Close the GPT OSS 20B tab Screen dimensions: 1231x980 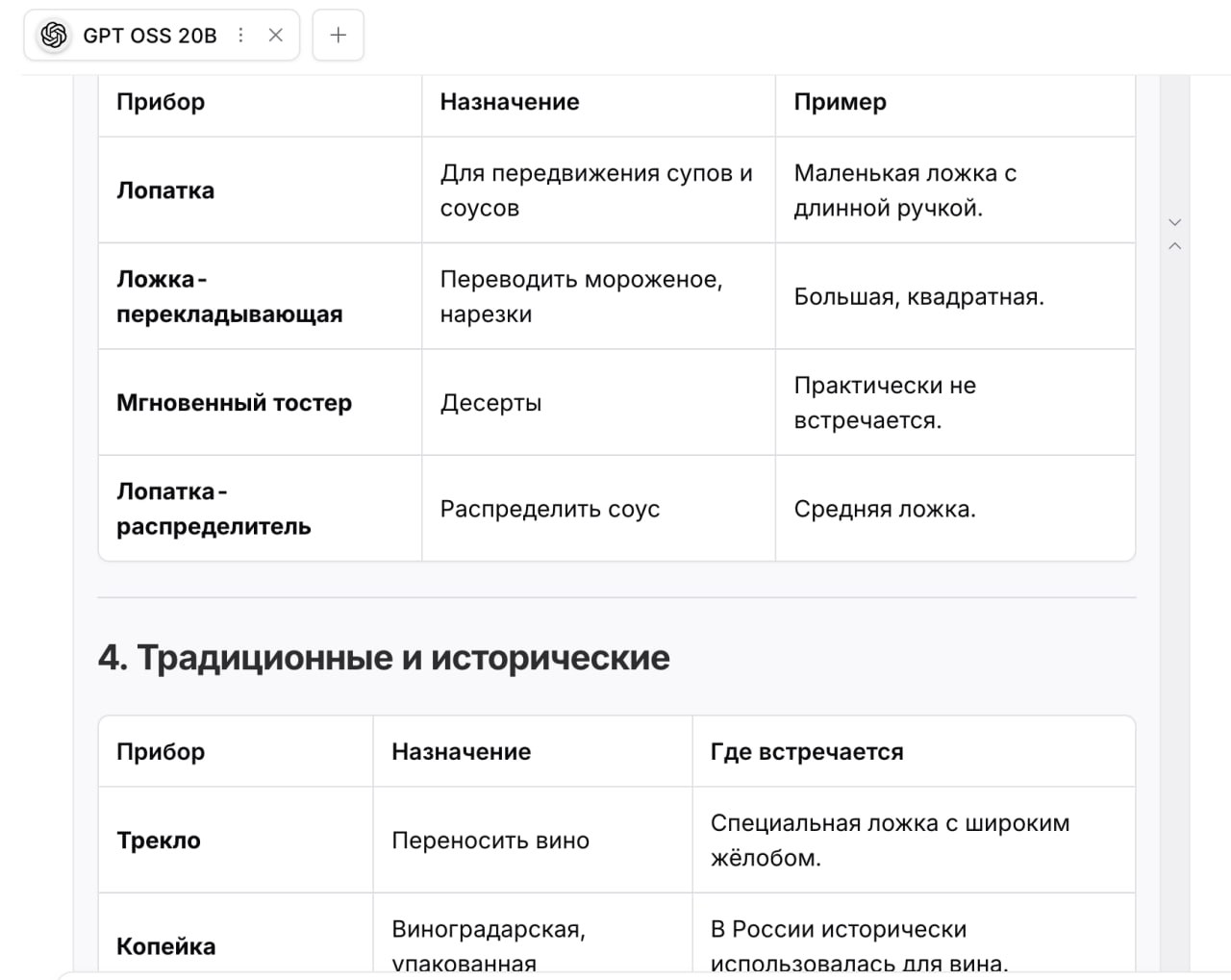click(276, 36)
